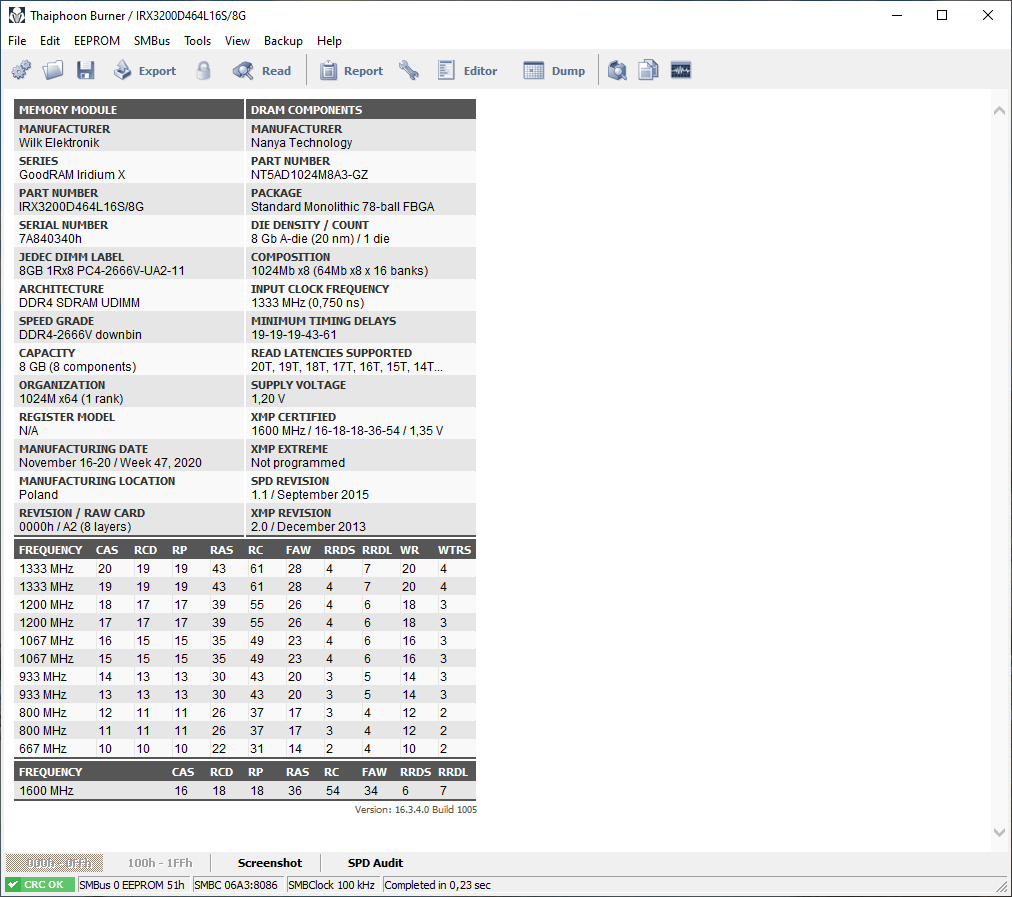This screenshot has width=1012, height=897.
Task: Click module part number 'IRX3200D464L16S/8G' value
Action: coord(81,207)
